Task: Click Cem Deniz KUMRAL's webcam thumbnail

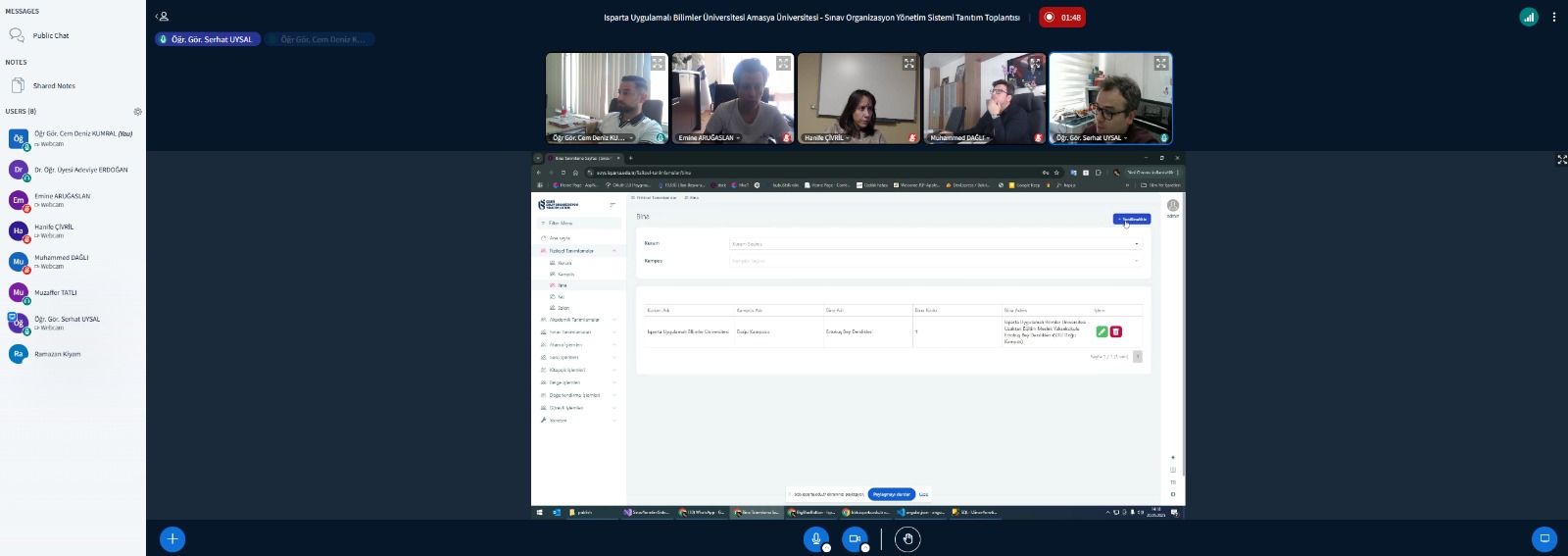Action: tap(607, 98)
